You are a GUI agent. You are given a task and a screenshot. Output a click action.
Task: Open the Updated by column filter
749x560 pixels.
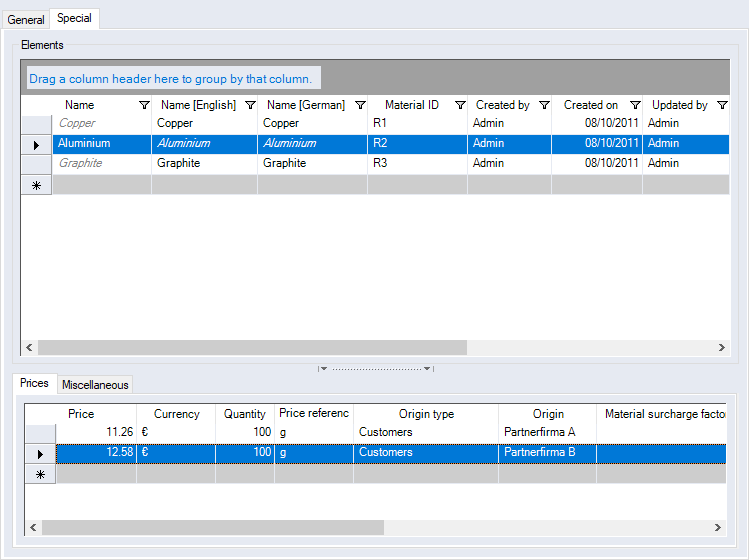721,105
